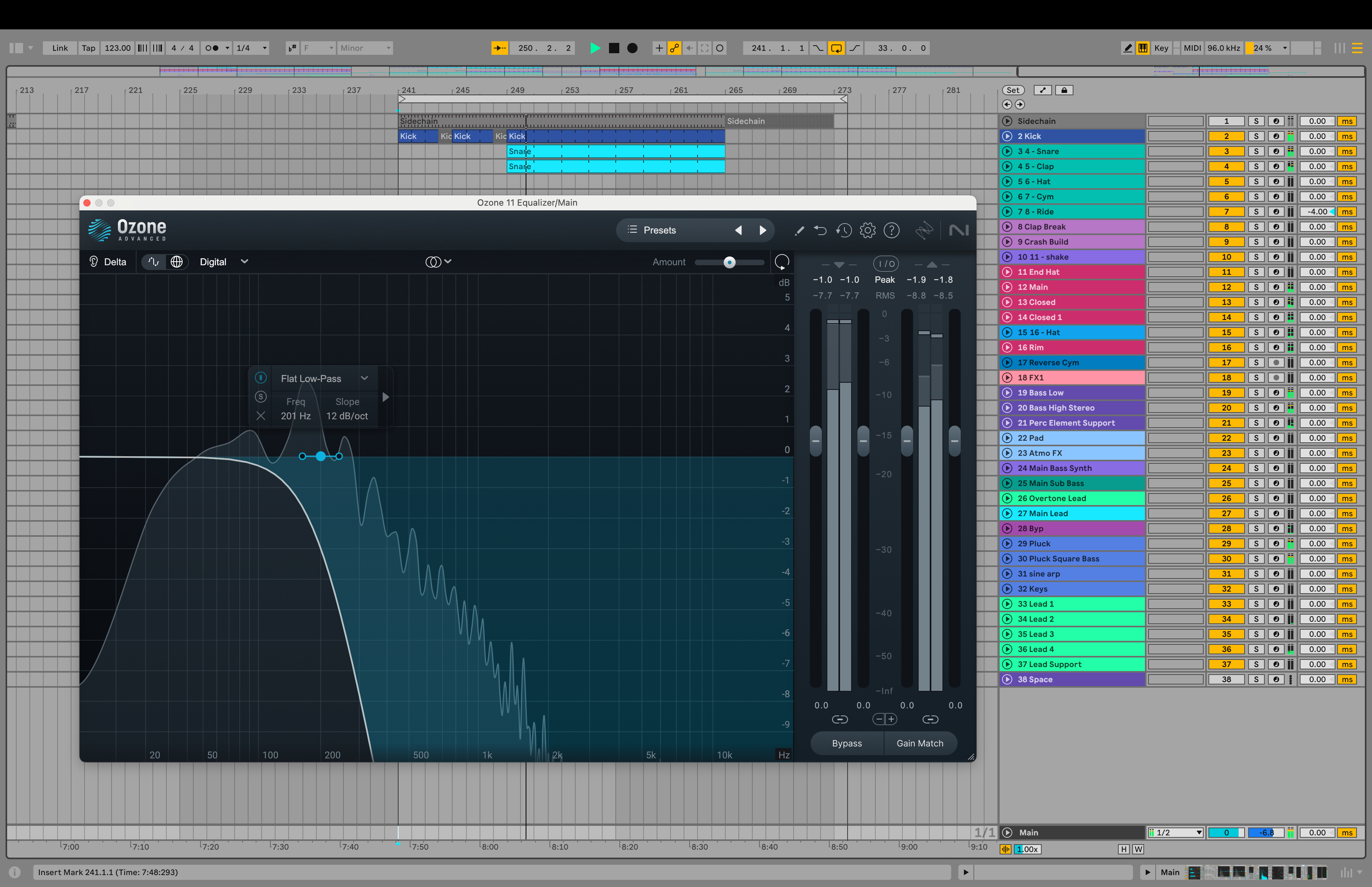Toggle the EQ band power button

261,378
